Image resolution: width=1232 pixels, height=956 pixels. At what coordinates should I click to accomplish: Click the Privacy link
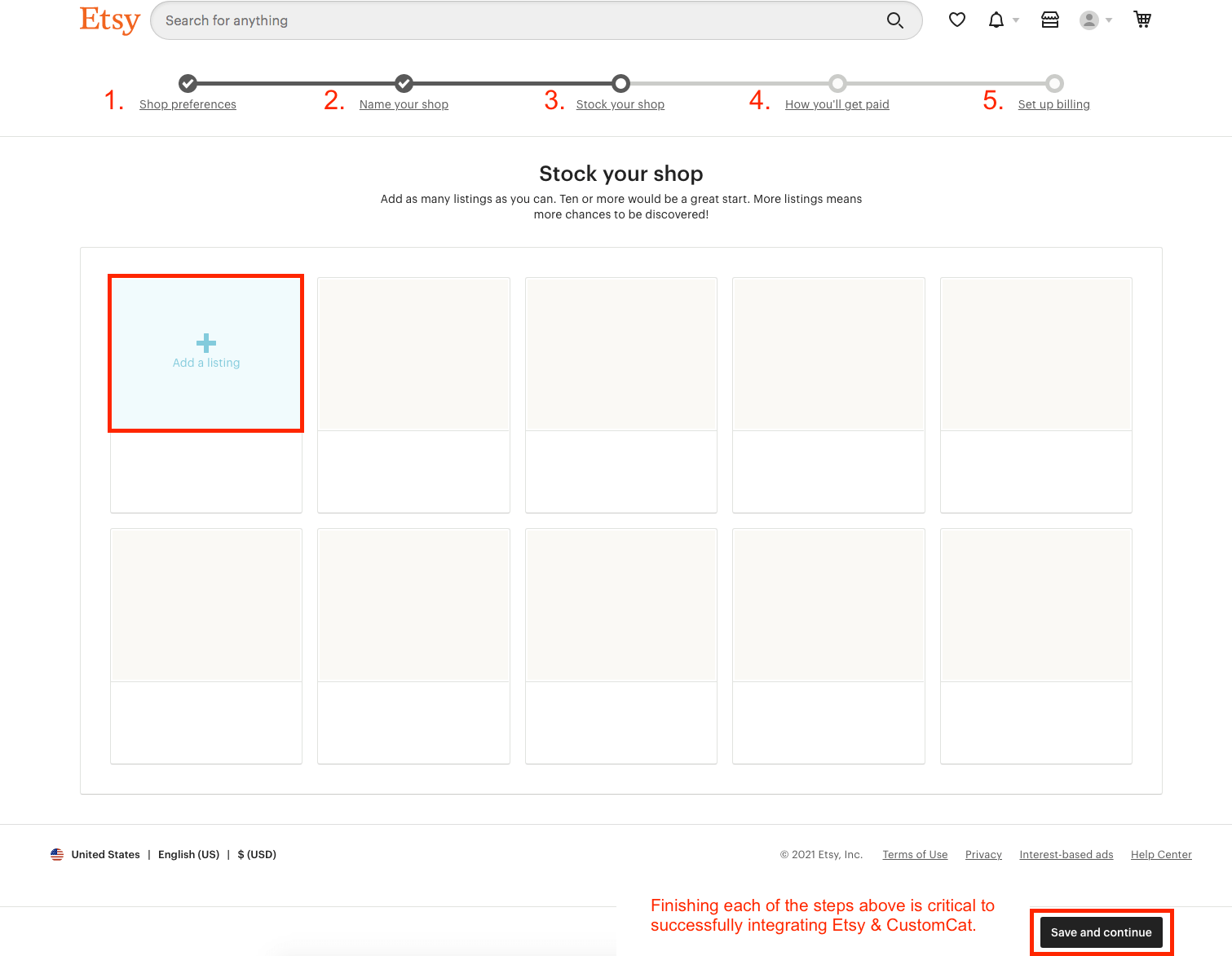(x=983, y=854)
